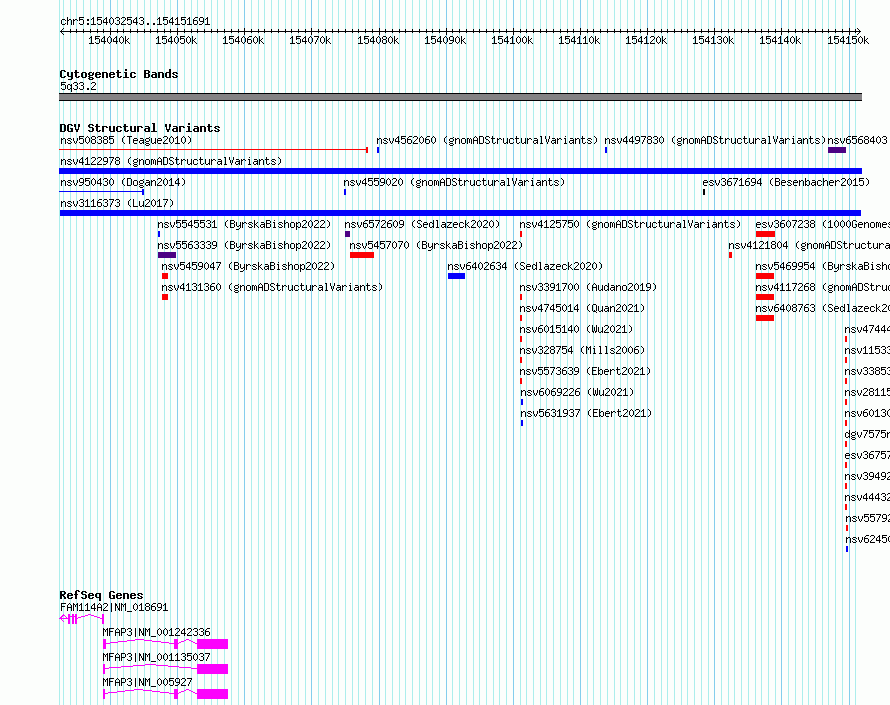Click the gray 5q33.2 cytogenetic band bar

coord(460,97)
